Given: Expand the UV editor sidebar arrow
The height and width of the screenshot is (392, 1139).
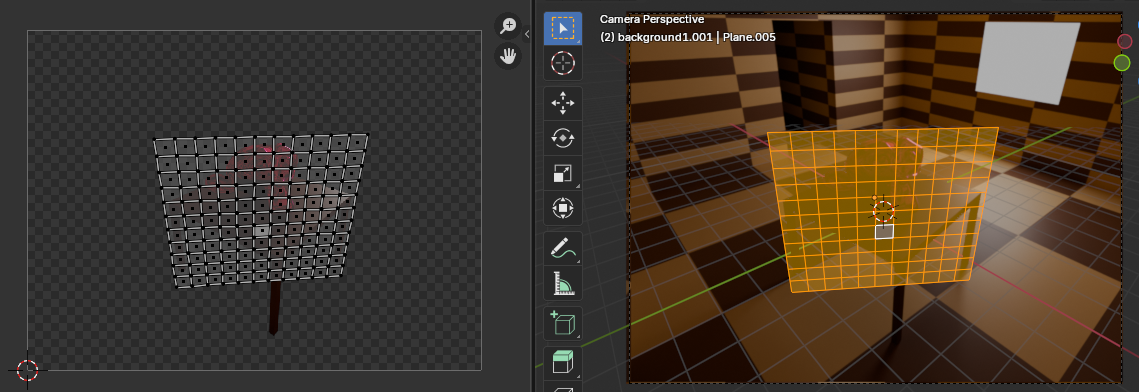Looking at the screenshot, I should click(x=527, y=33).
